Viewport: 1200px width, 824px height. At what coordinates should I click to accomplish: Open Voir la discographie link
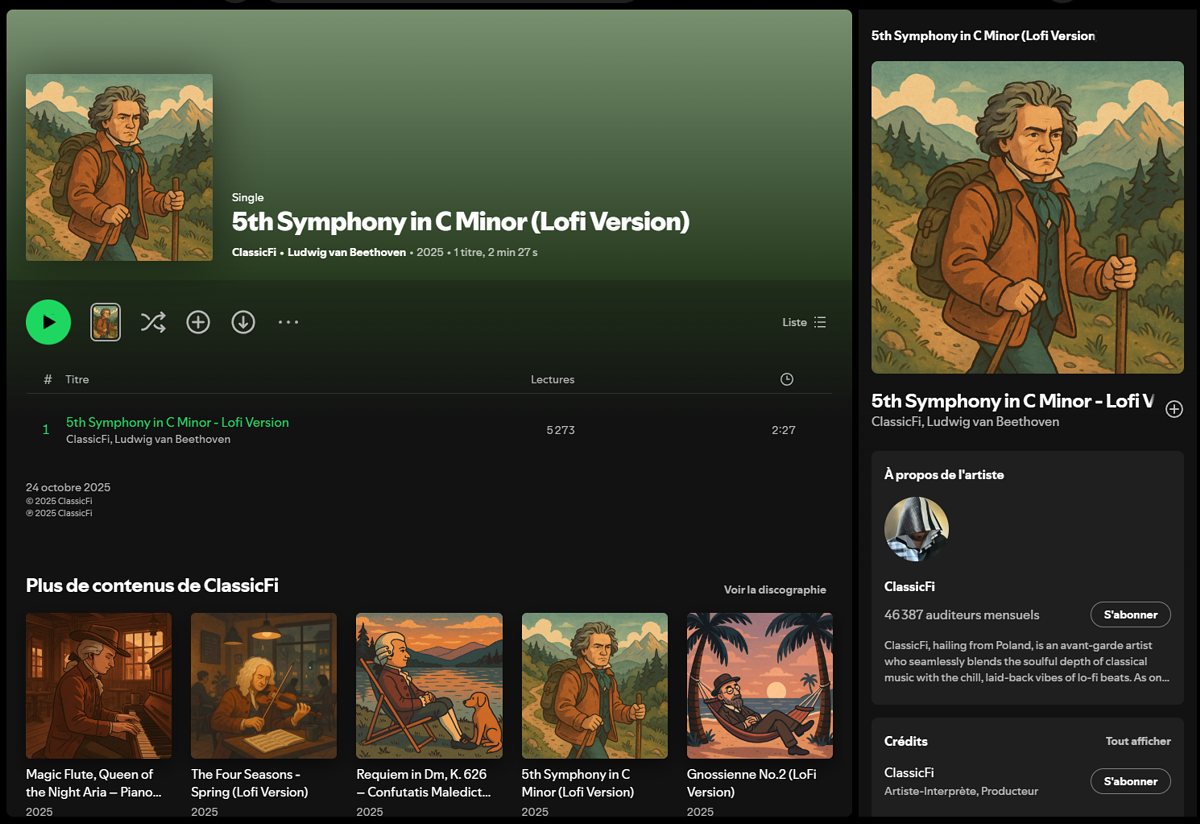[775, 590]
